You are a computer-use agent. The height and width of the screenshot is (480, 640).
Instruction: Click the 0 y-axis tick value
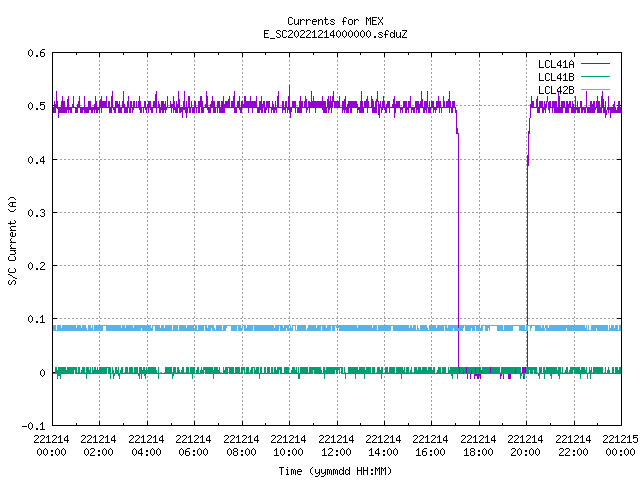[42, 373]
